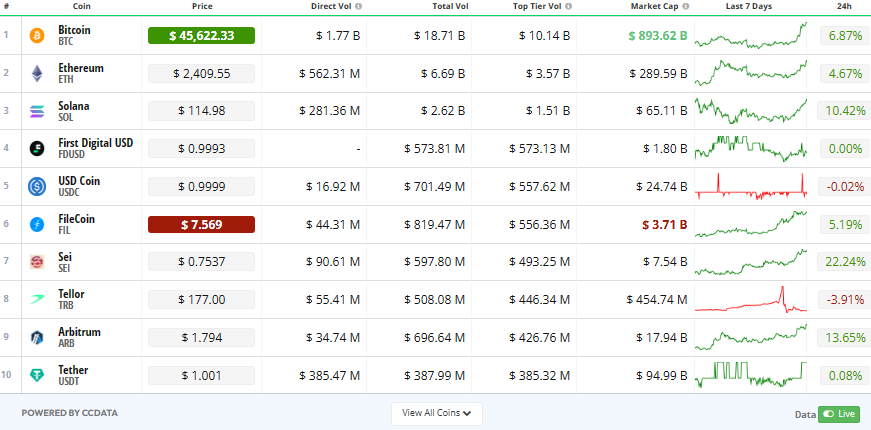
Task: Sort by 24h column header
Action: [842, 7]
